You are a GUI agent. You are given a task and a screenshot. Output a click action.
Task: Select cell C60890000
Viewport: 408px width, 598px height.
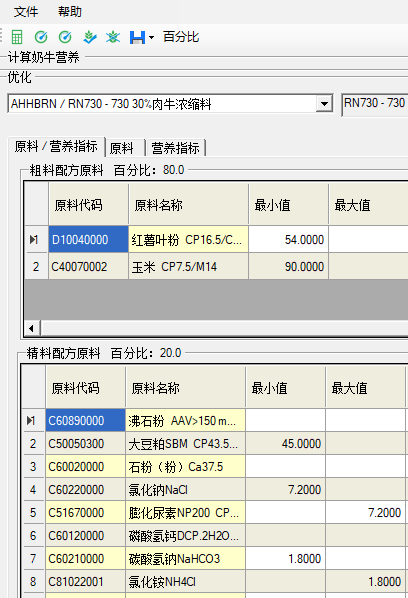pyautogui.click(x=85, y=420)
